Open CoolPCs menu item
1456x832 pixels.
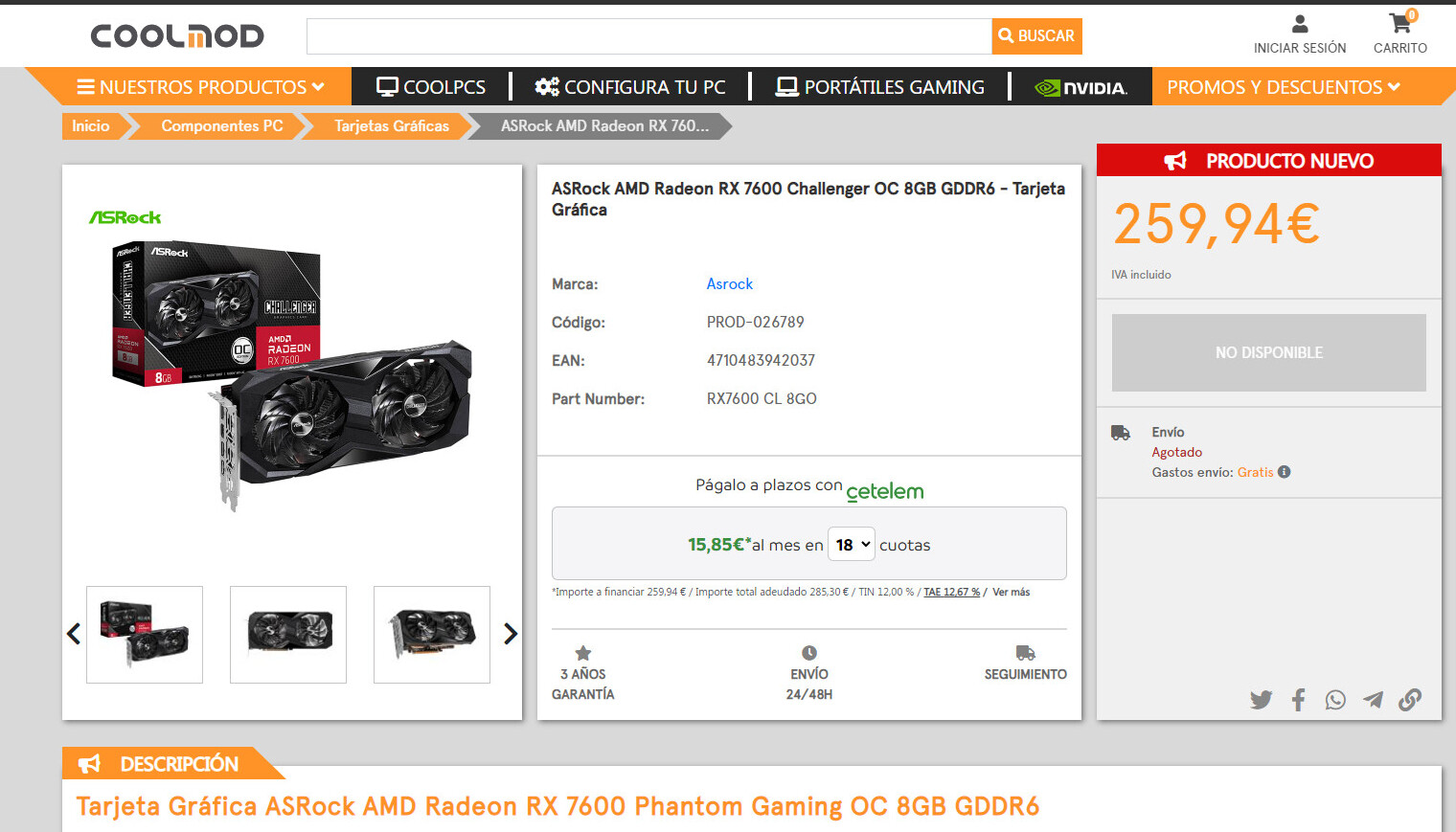tap(431, 87)
